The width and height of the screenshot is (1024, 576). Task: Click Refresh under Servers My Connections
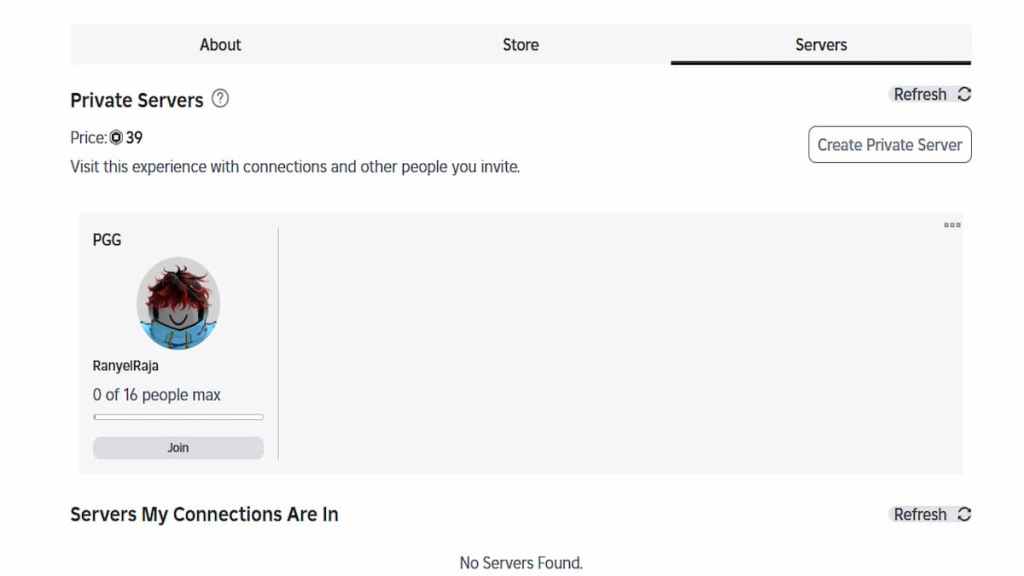point(922,514)
